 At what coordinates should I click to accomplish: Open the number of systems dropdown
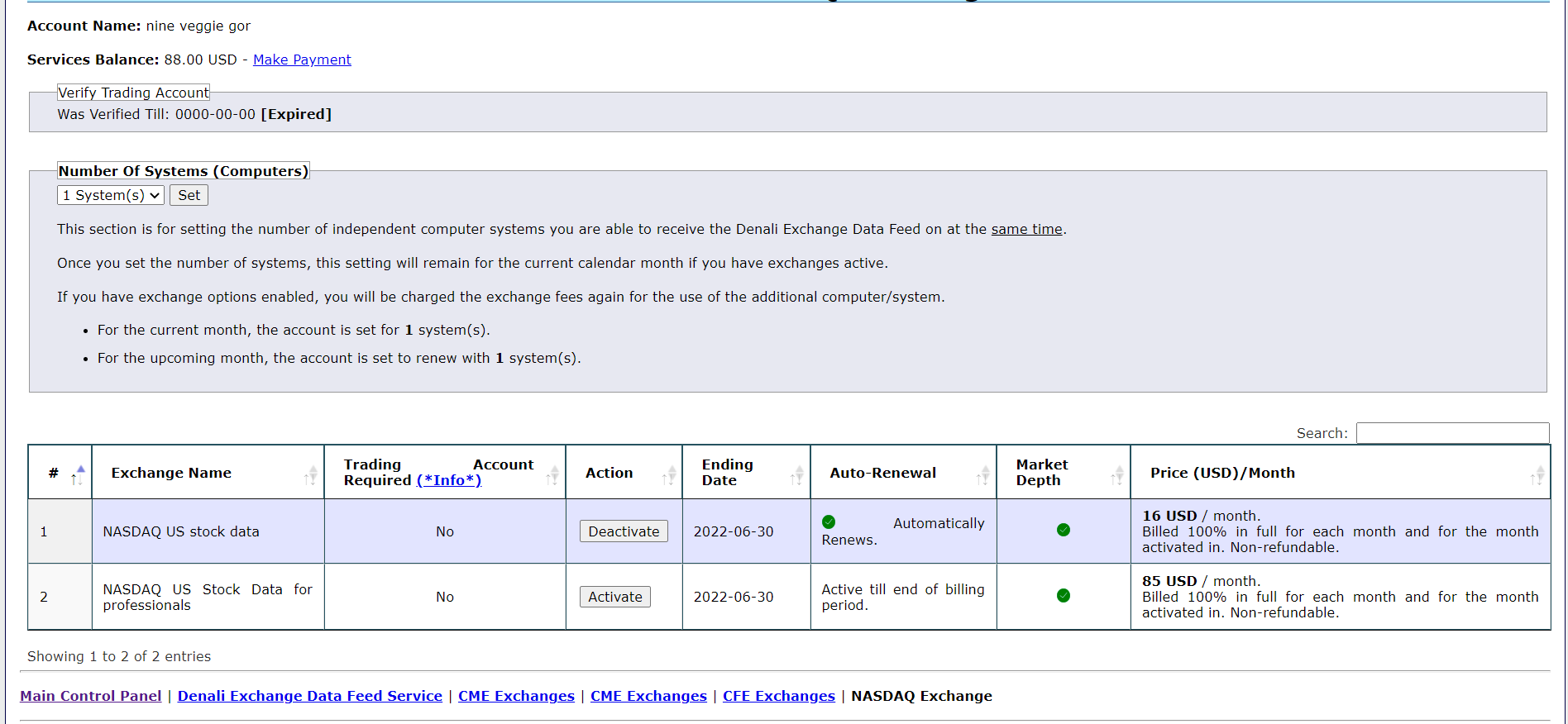pyautogui.click(x=111, y=195)
